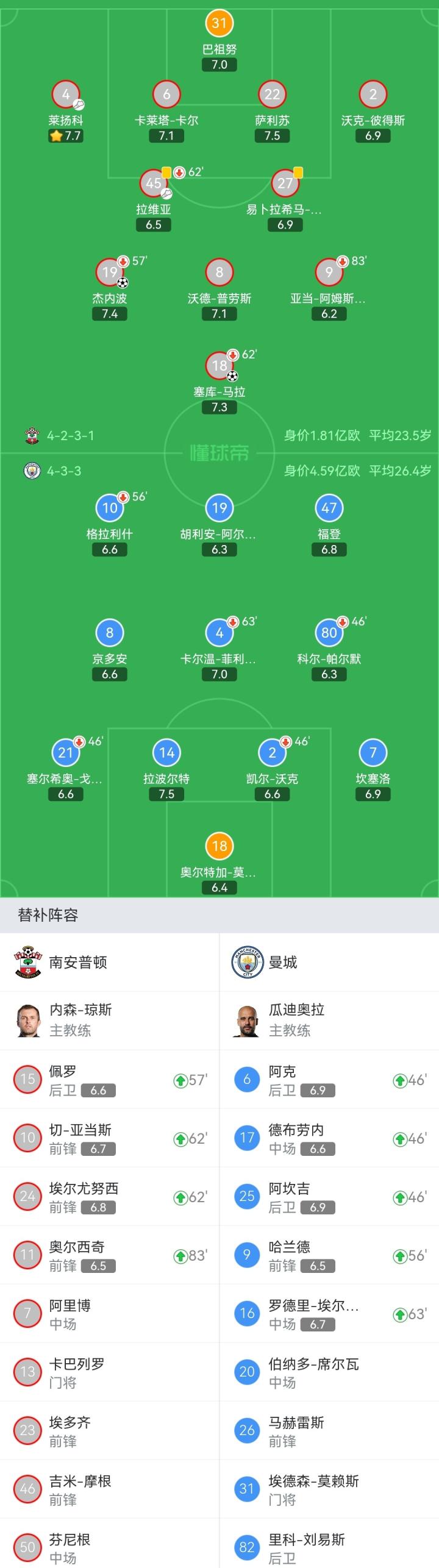Select 莱扬科's number 4 player circle

pyautogui.click(x=65, y=94)
